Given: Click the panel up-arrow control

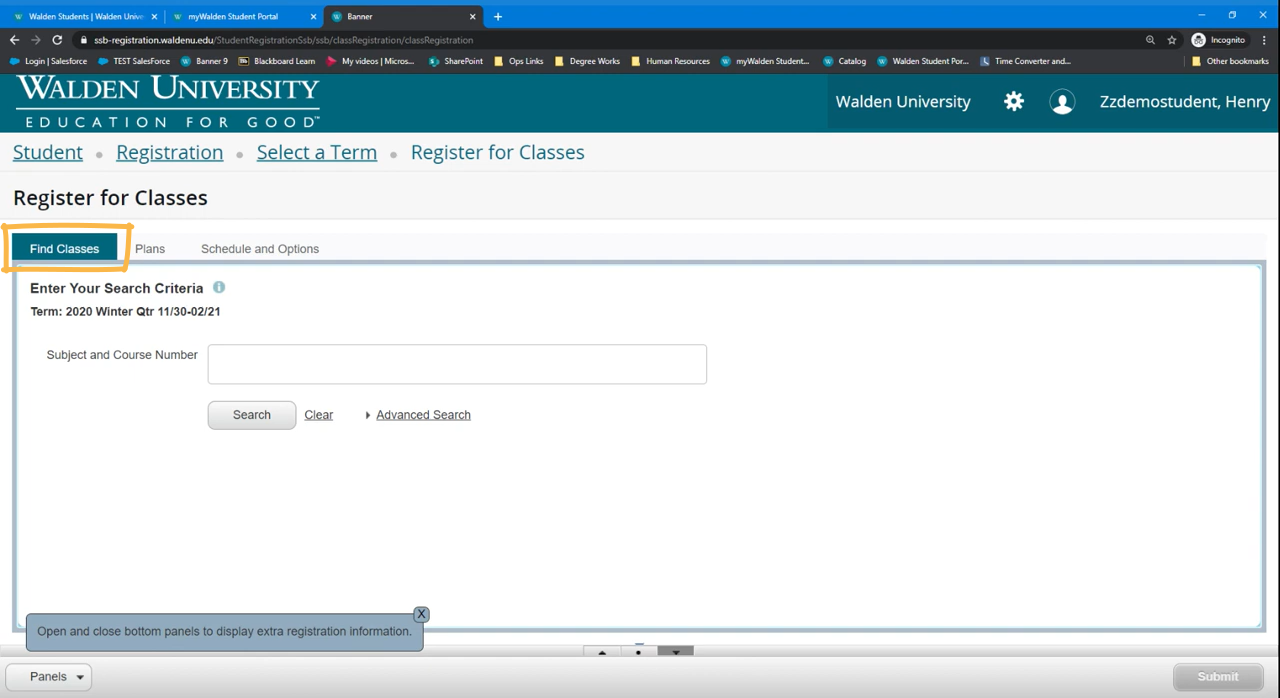Looking at the screenshot, I should click(602, 652).
